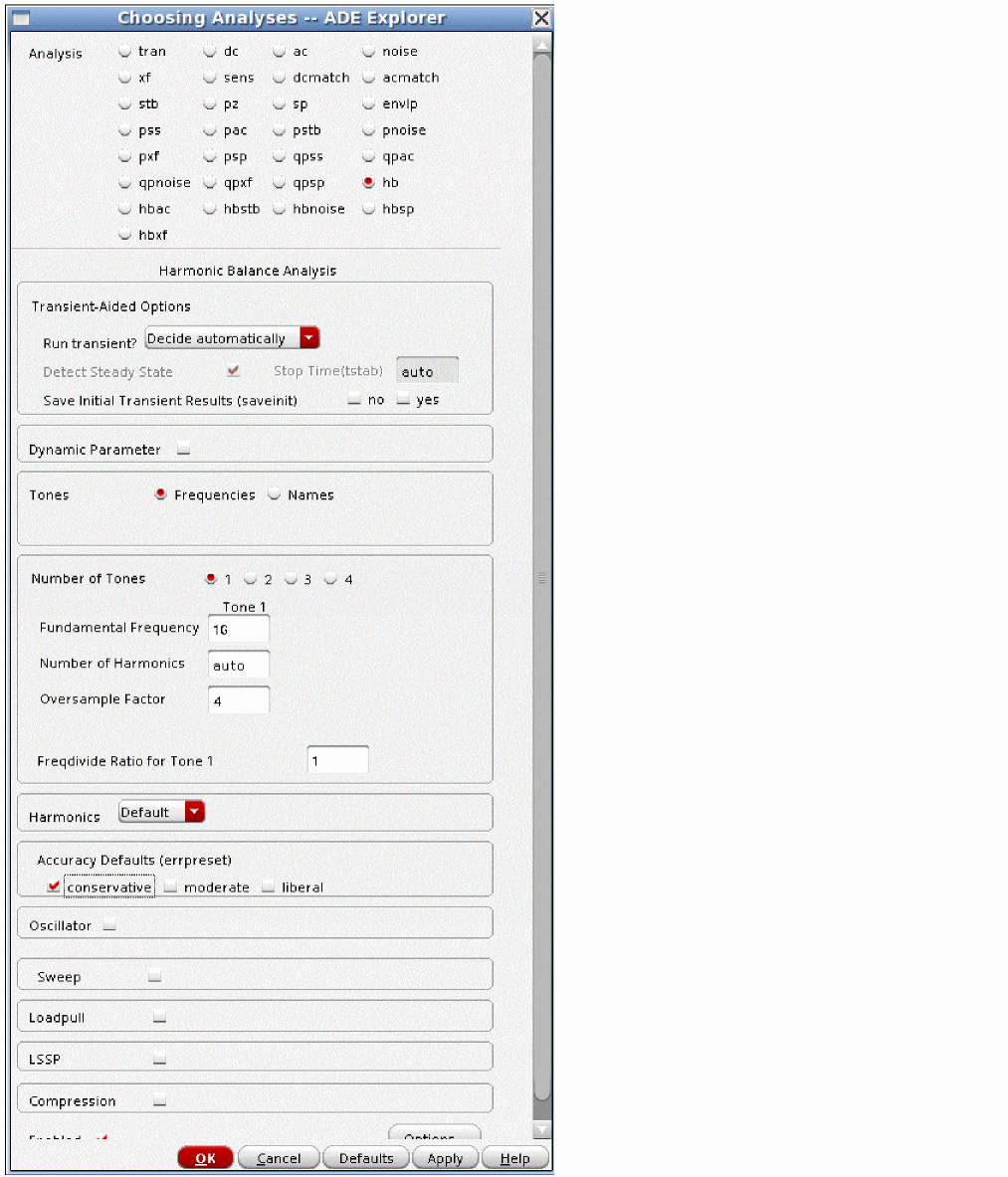Click the Oversample Factor field
Screen dimensions: 1008x1177
point(239,700)
